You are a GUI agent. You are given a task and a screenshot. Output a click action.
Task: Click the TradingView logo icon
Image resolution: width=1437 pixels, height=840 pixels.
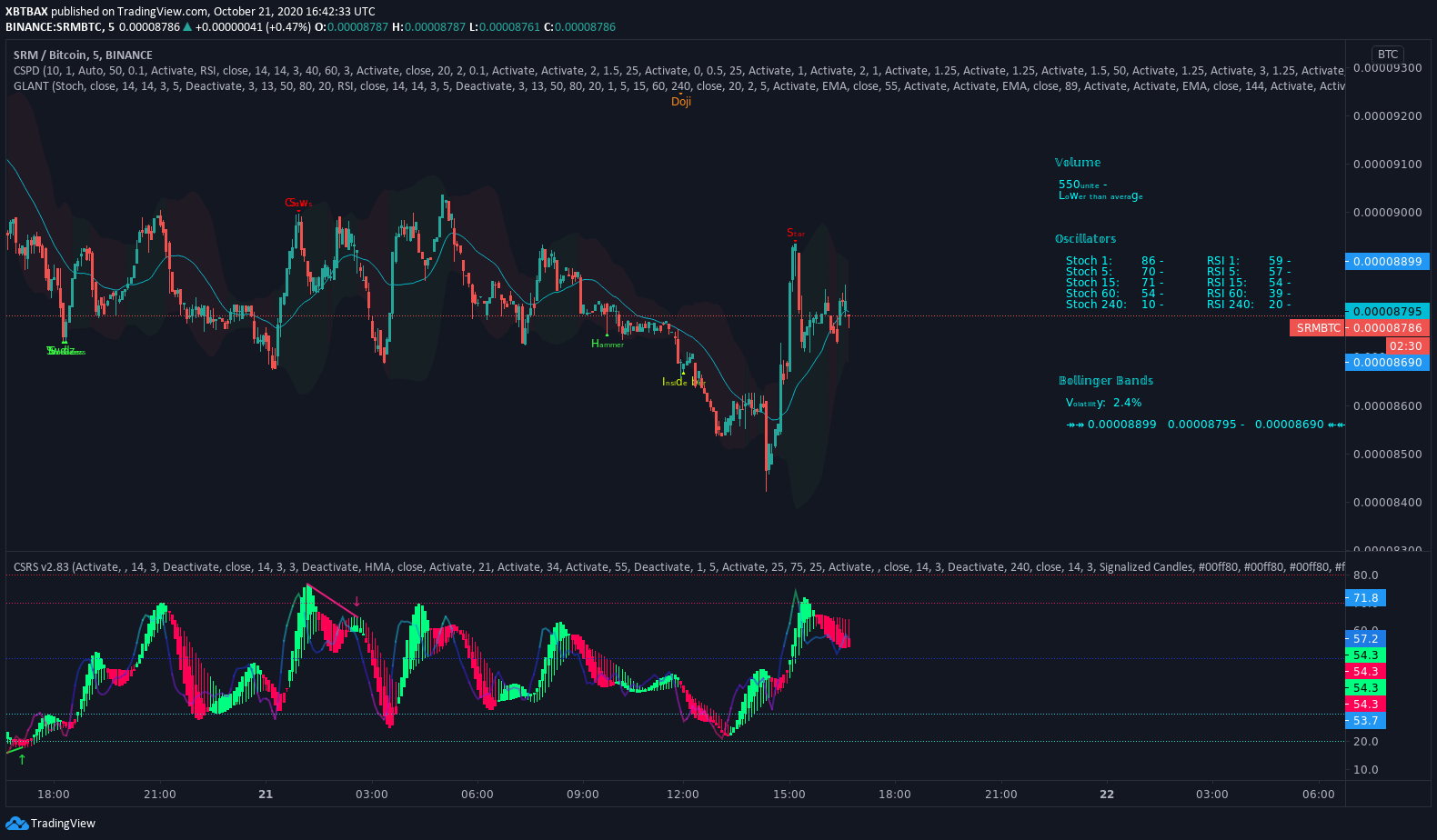tap(16, 823)
